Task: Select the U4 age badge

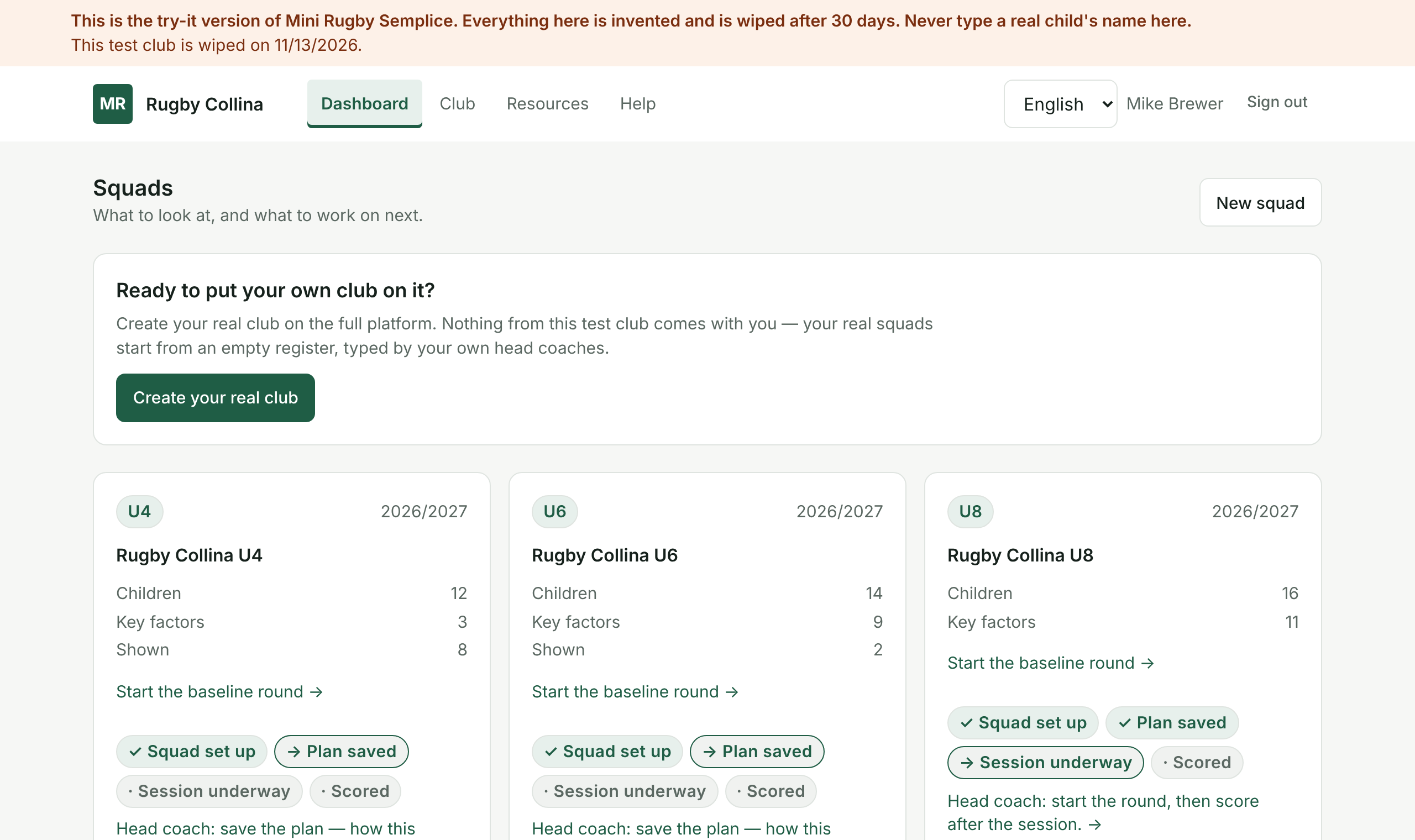Action: pyautogui.click(x=139, y=511)
